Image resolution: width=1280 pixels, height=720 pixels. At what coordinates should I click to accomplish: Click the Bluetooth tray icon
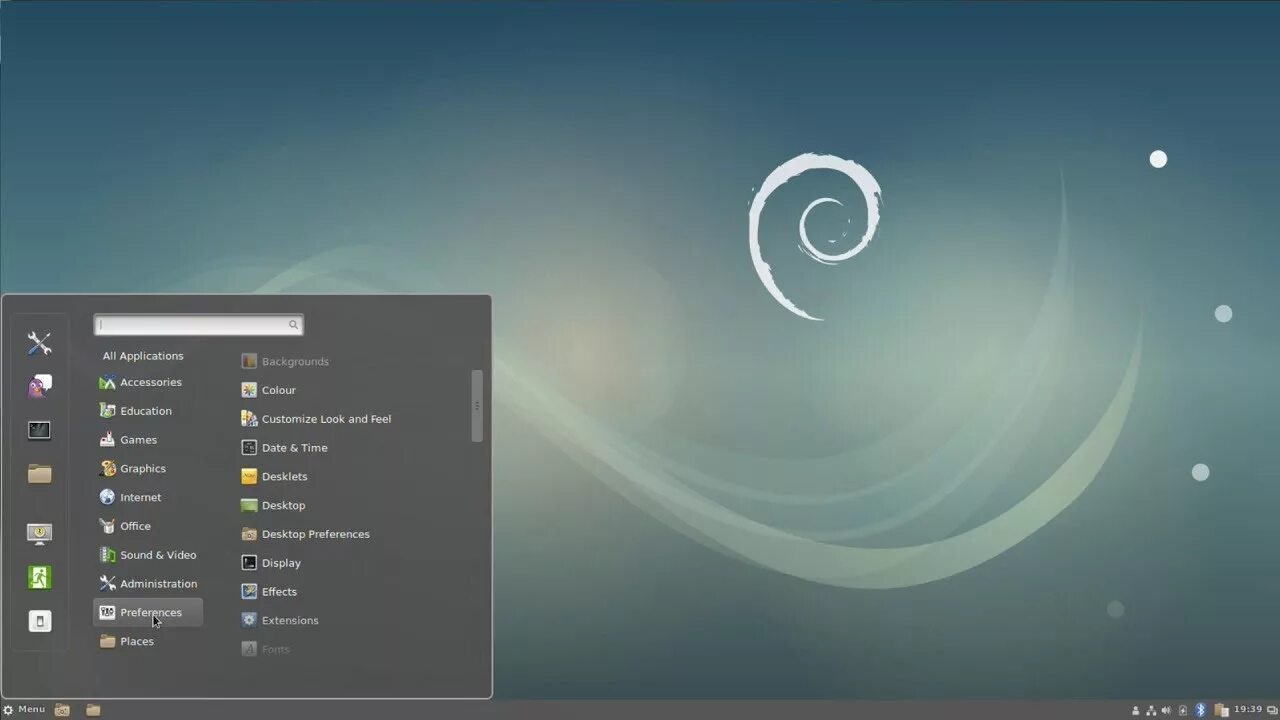click(1200, 710)
